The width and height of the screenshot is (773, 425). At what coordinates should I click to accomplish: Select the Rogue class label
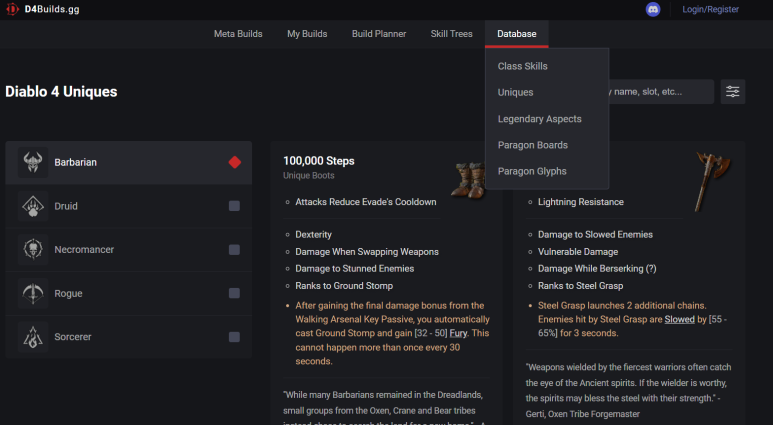pyautogui.click(x=69, y=293)
